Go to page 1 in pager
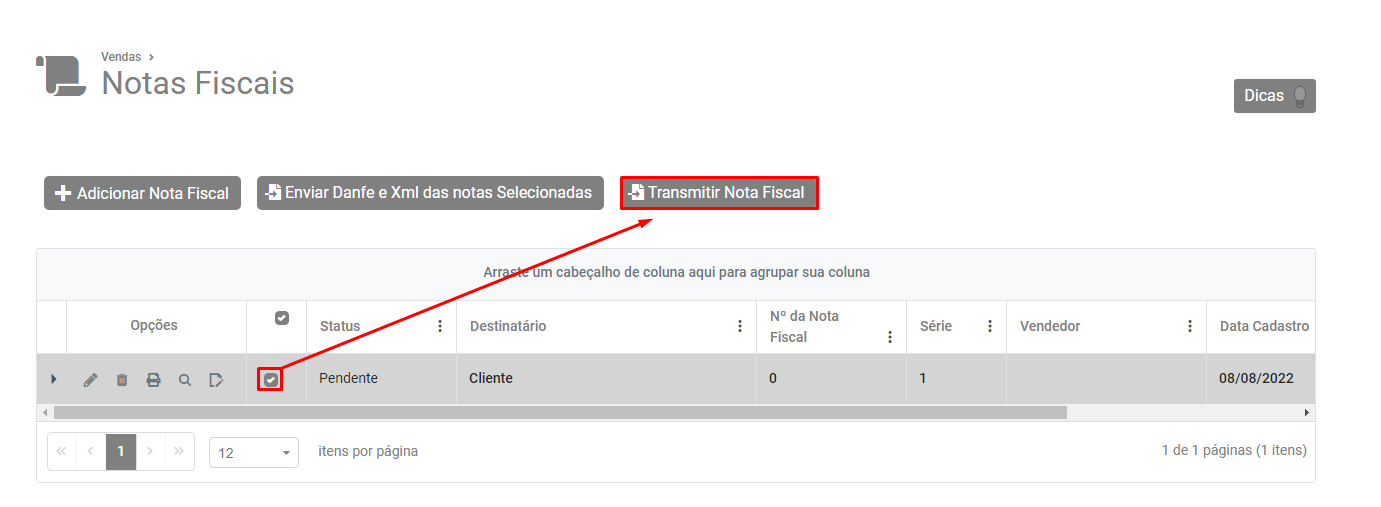 tap(121, 451)
